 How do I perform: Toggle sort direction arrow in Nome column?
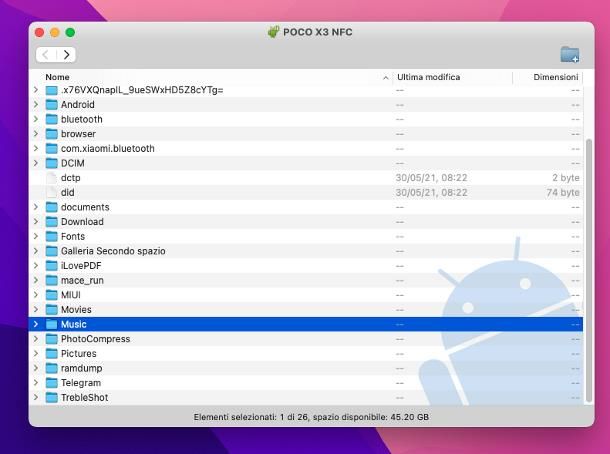point(386,78)
